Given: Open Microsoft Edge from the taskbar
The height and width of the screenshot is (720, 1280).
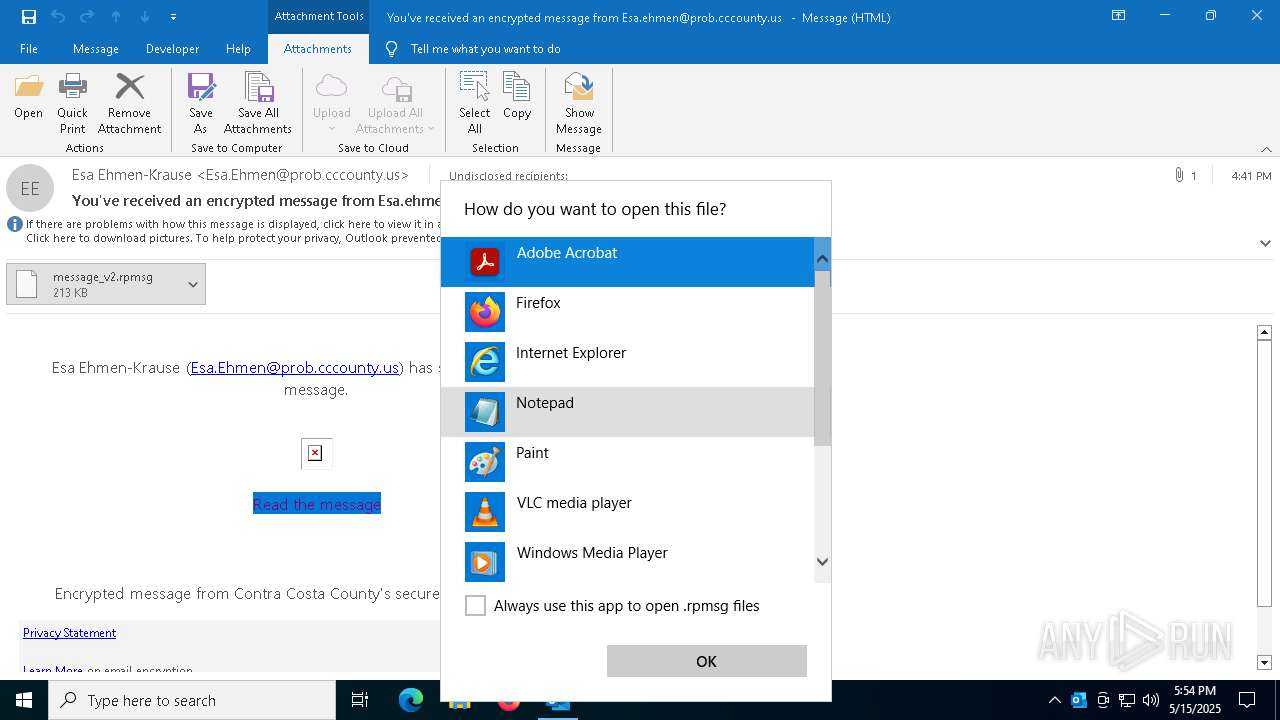Looking at the screenshot, I should coord(411,700).
